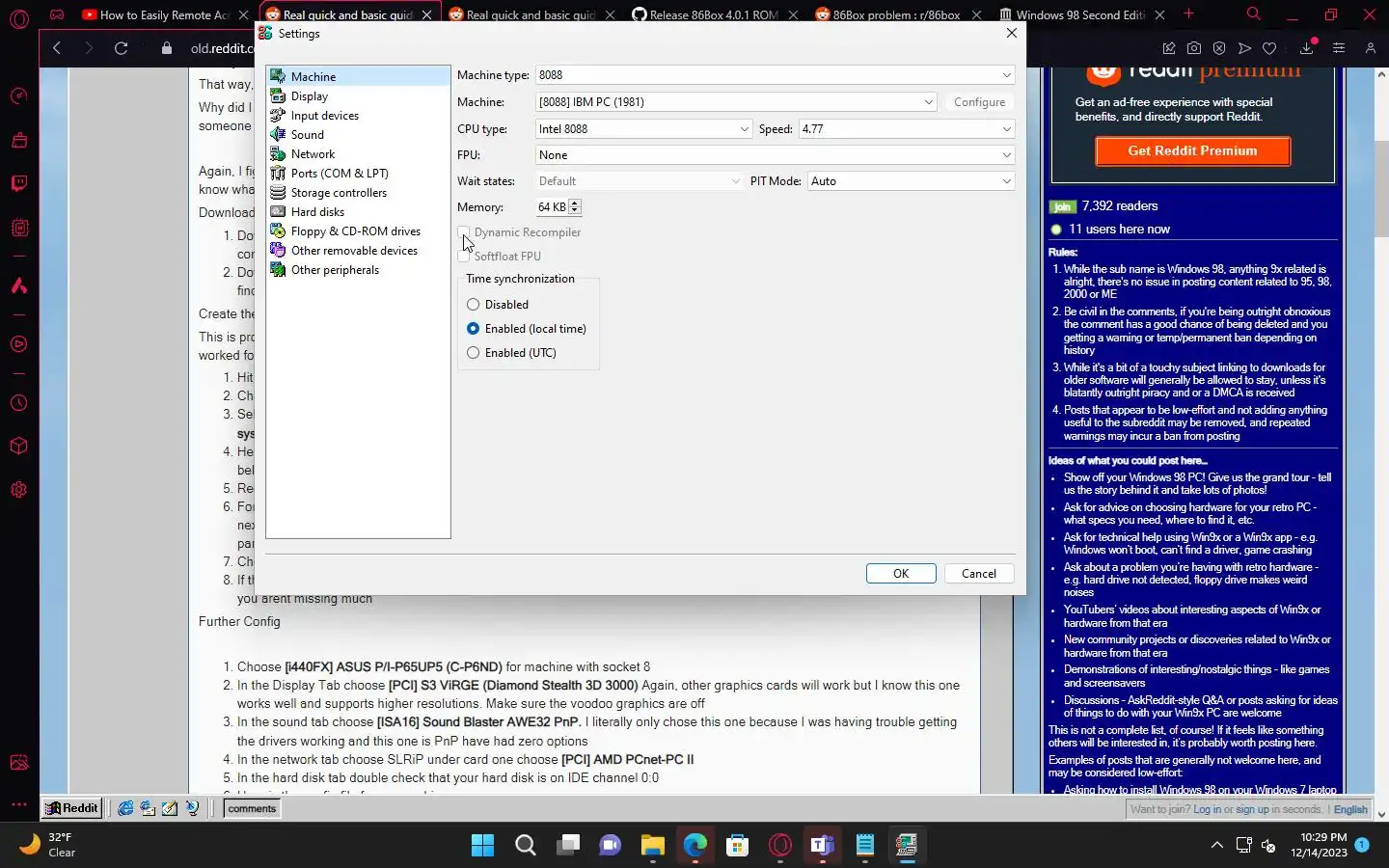This screenshot has width=1389, height=868.
Task: Click the browser Forward arrow
Action: coord(89,48)
